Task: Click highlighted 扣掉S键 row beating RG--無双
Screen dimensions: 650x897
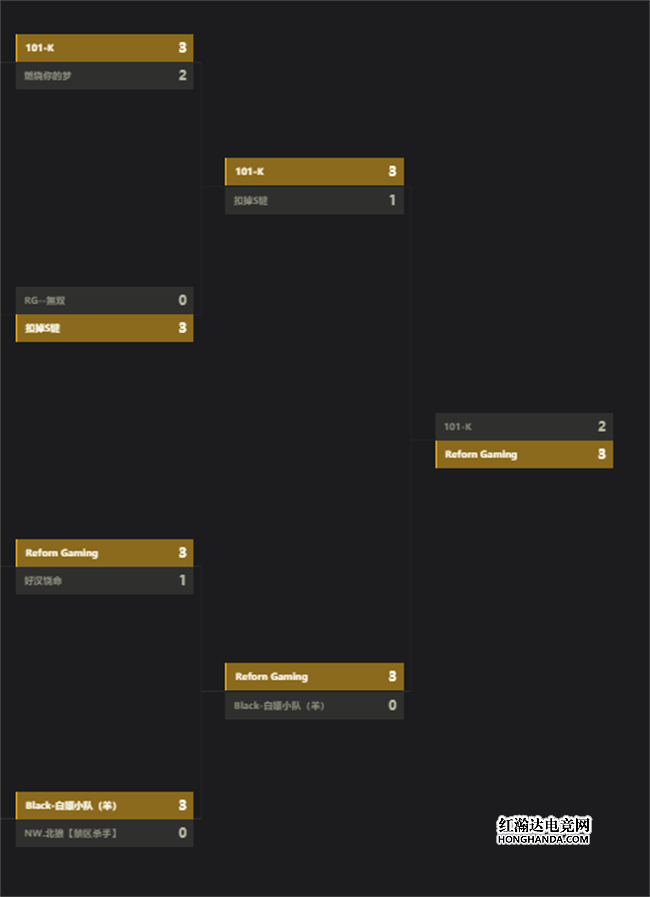Action: click(x=104, y=328)
